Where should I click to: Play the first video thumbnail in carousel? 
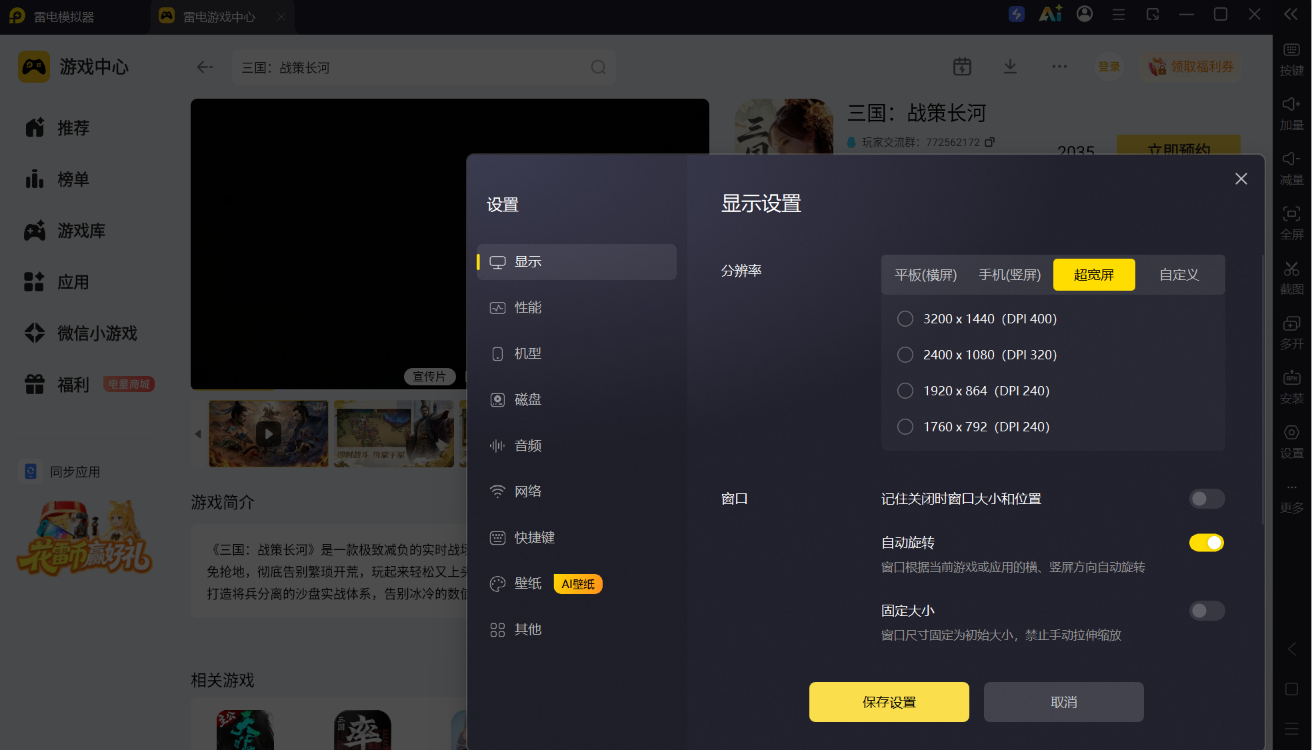click(268, 434)
